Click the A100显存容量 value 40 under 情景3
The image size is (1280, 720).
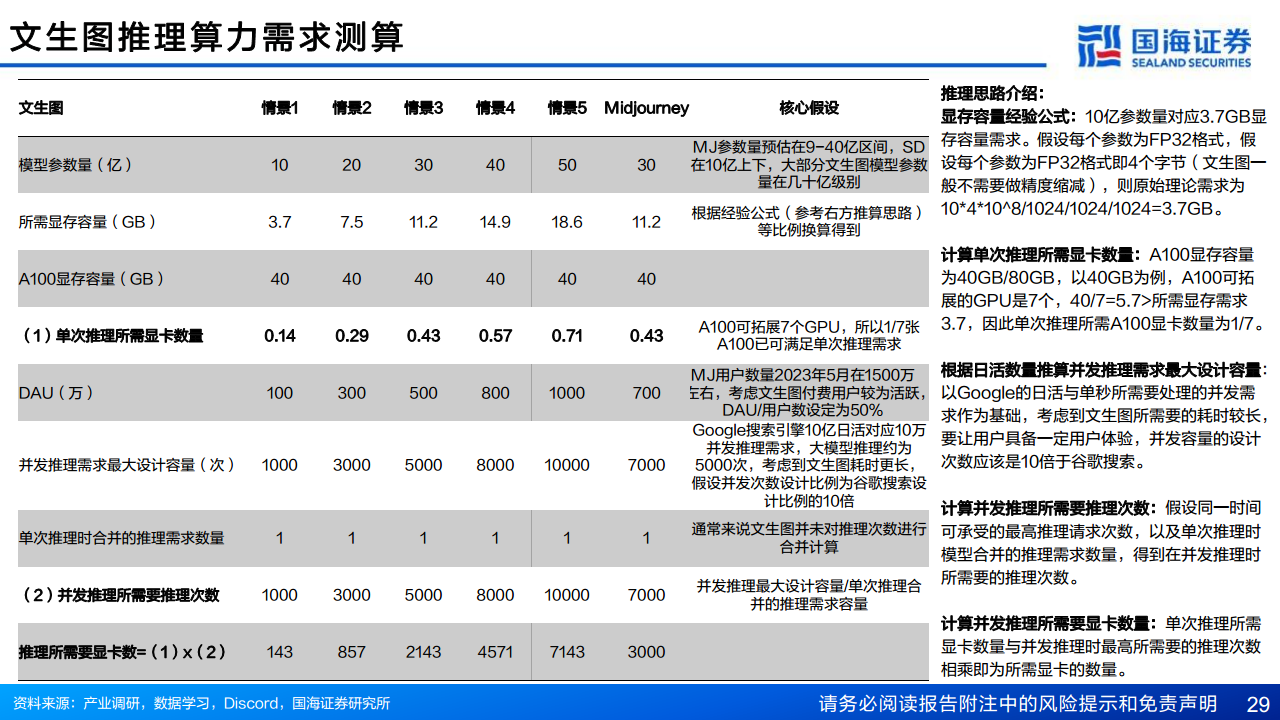pyautogui.click(x=424, y=279)
